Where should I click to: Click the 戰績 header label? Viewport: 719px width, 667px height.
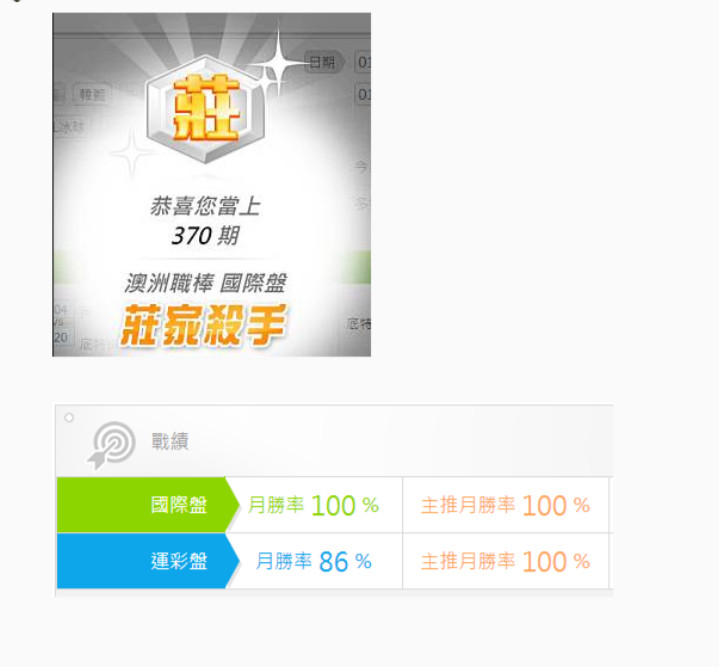[170, 441]
